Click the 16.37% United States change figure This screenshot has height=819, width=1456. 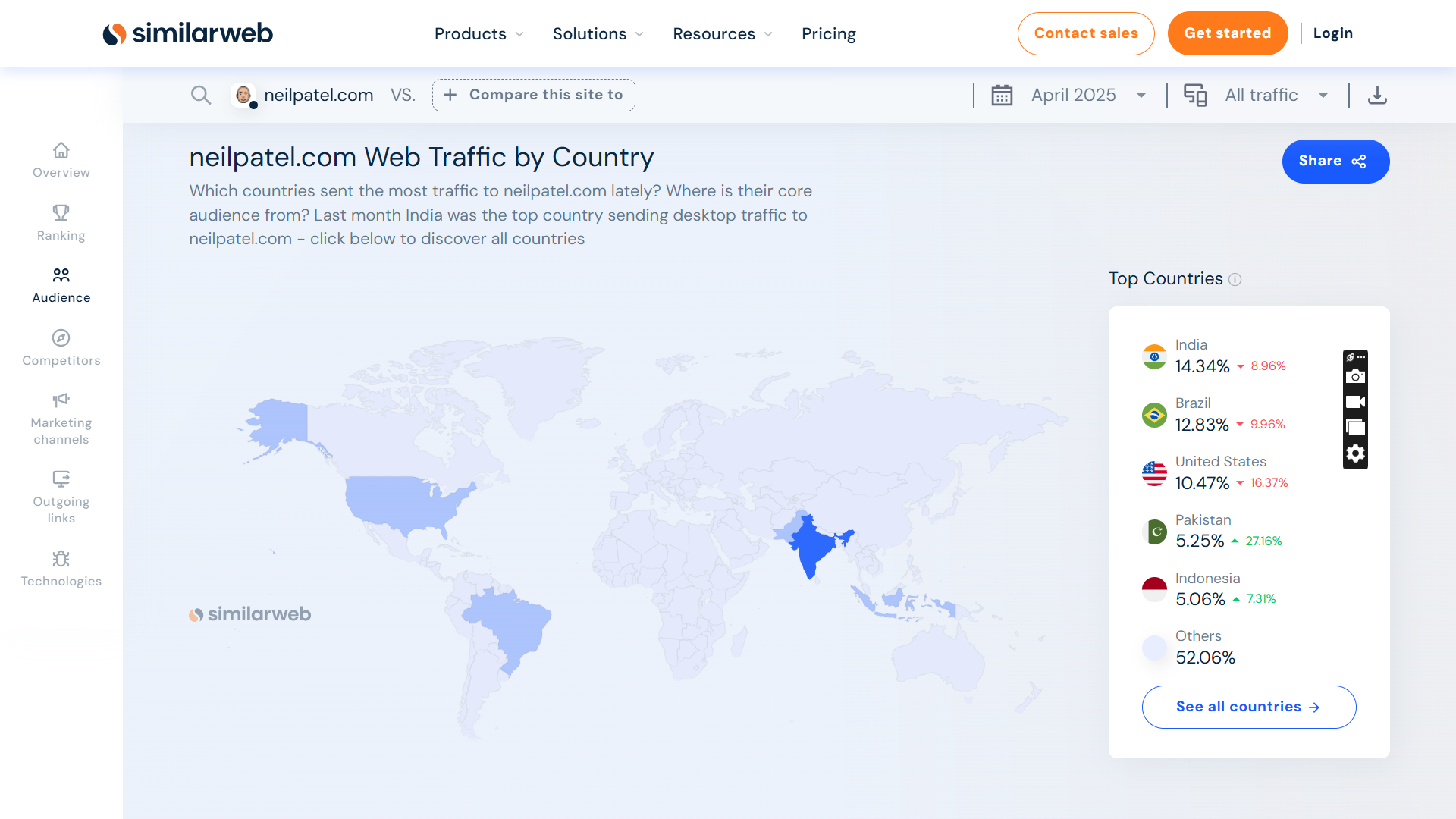pyautogui.click(x=1269, y=483)
